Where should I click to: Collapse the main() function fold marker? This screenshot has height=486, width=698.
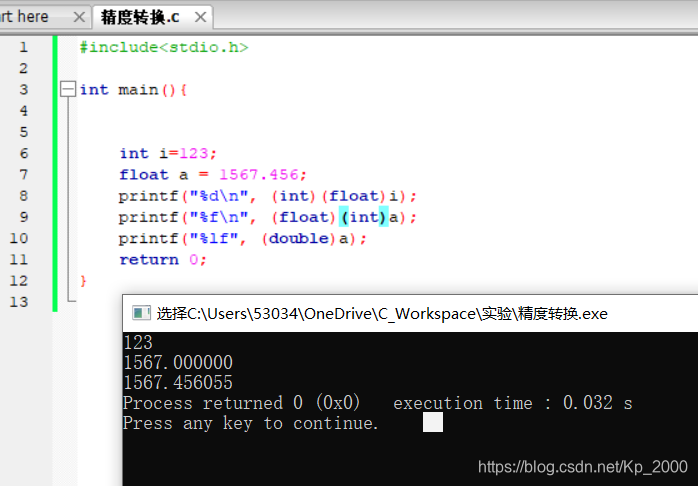click(68, 89)
